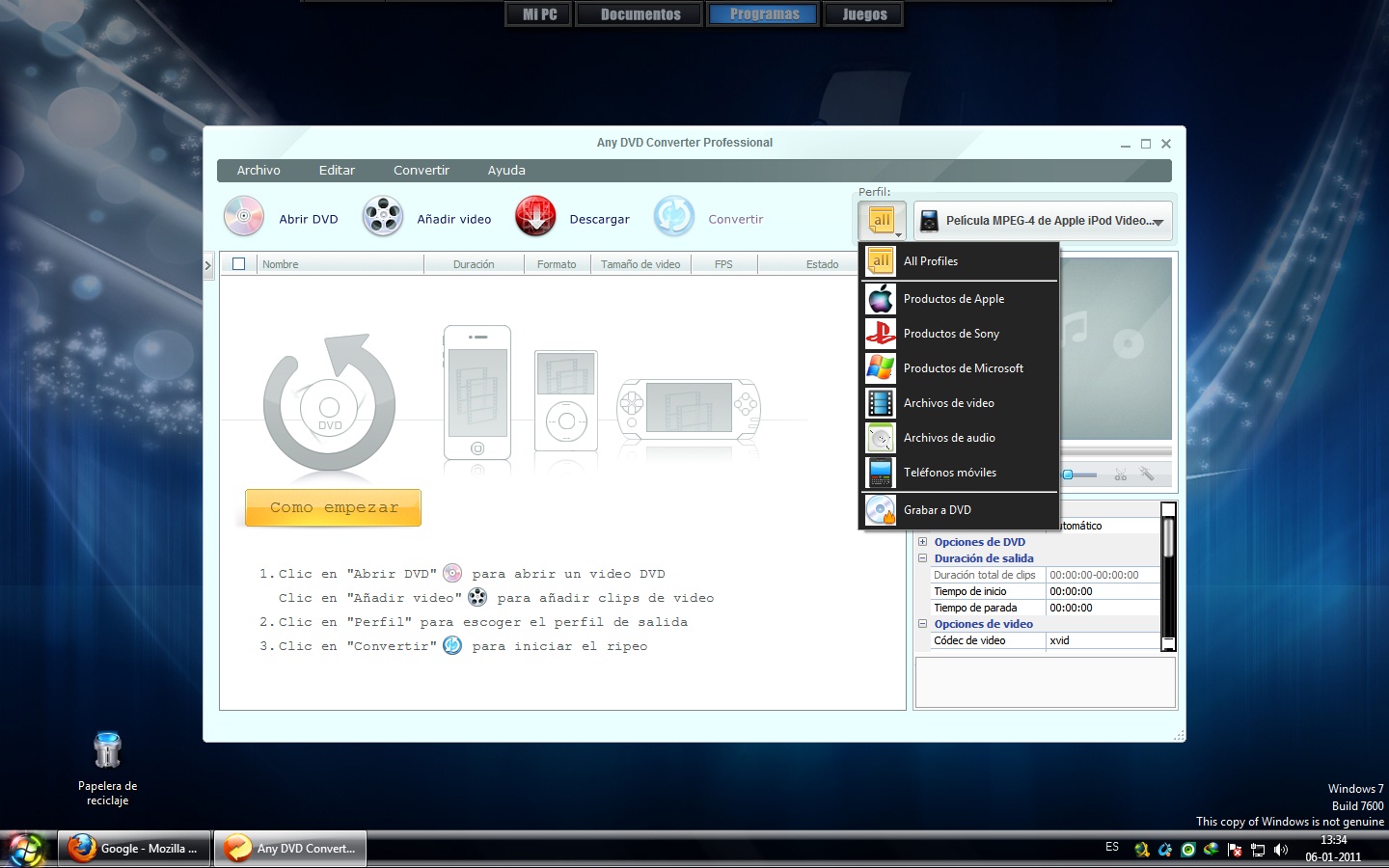Sort by Nombre column header
The height and width of the screenshot is (868, 1389).
pos(340,264)
